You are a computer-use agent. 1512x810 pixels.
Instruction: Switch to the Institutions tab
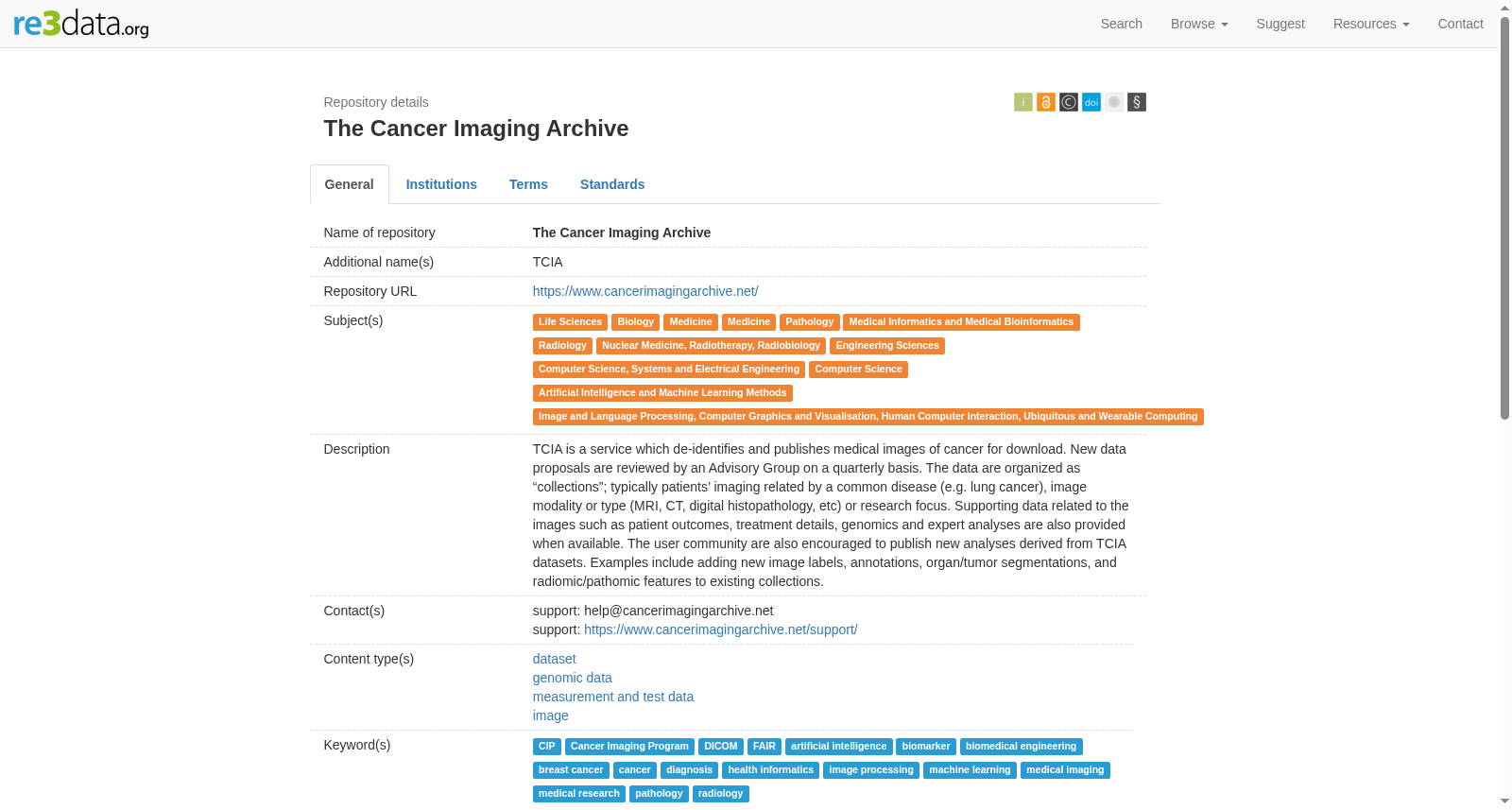click(x=441, y=184)
